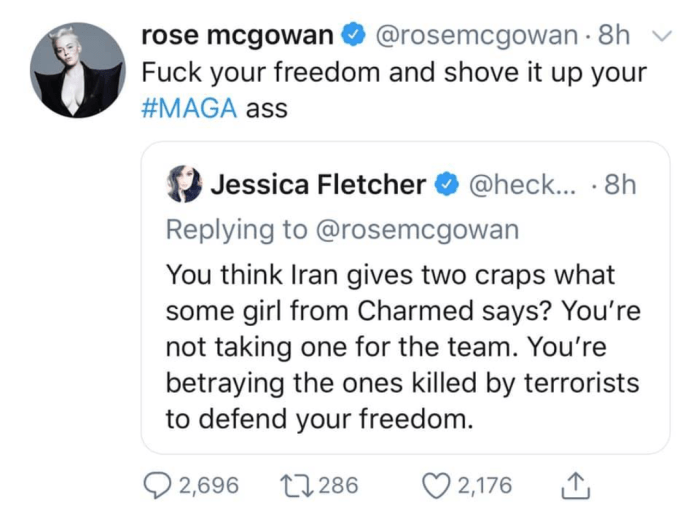The width and height of the screenshot is (699, 514).
Task: Click the quoted tweet's 8h timestamp
Action: pos(620,186)
